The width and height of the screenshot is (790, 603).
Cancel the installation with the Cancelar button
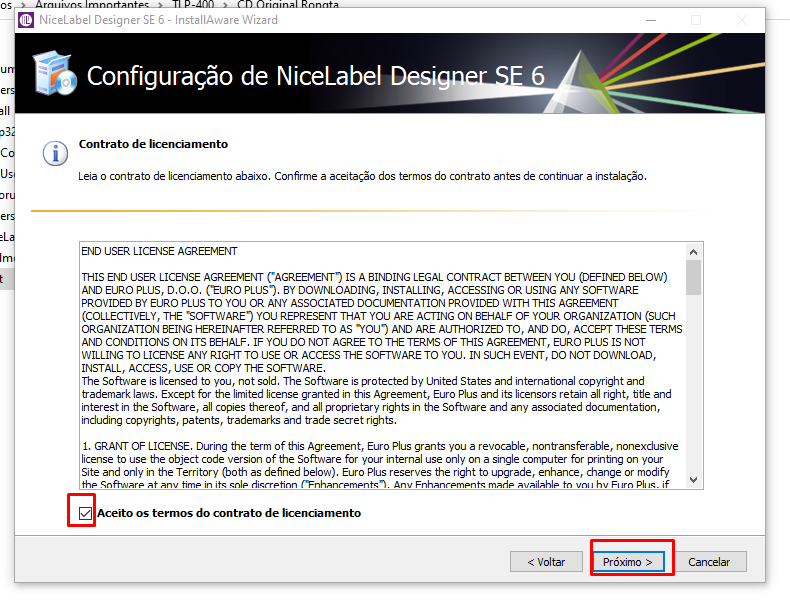pyautogui.click(x=709, y=562)
